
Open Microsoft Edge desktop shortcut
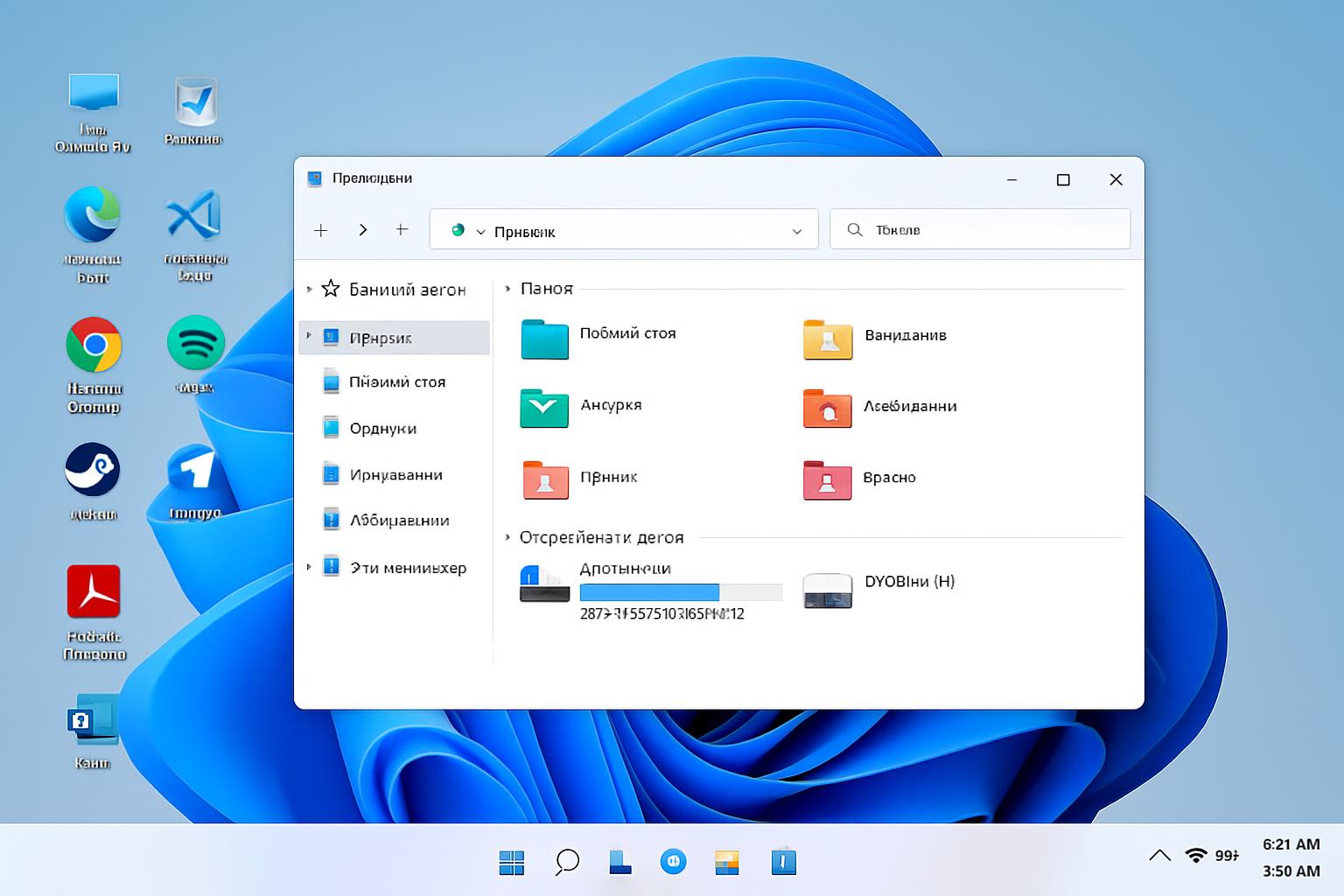click(92, 215)
